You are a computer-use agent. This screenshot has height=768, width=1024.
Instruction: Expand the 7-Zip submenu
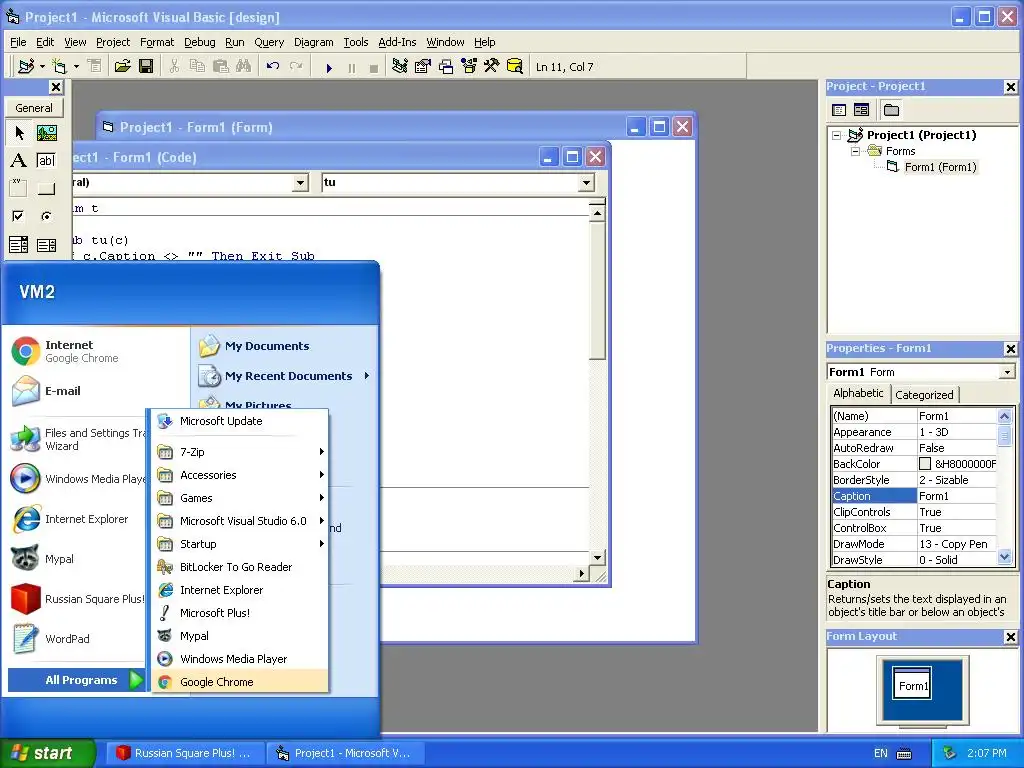click(240, 452)
